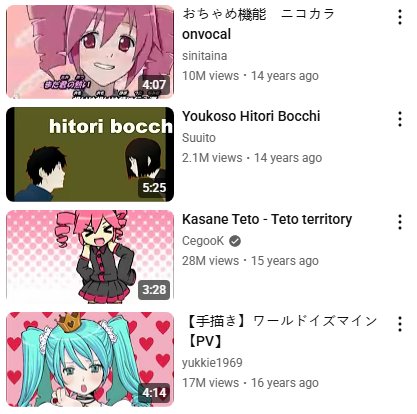Visit the Suuito channel
This screenshot has width=417, height=414.
[x=199, y=138]
